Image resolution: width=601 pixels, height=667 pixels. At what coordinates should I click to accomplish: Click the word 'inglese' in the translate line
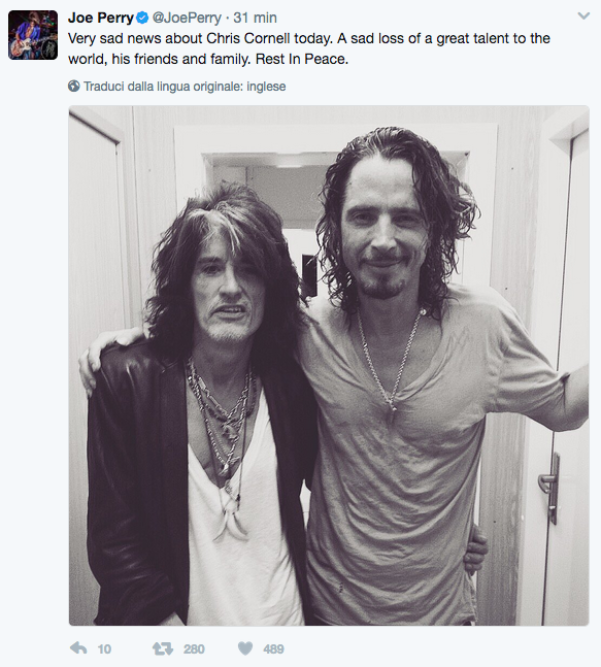point(266,86)
